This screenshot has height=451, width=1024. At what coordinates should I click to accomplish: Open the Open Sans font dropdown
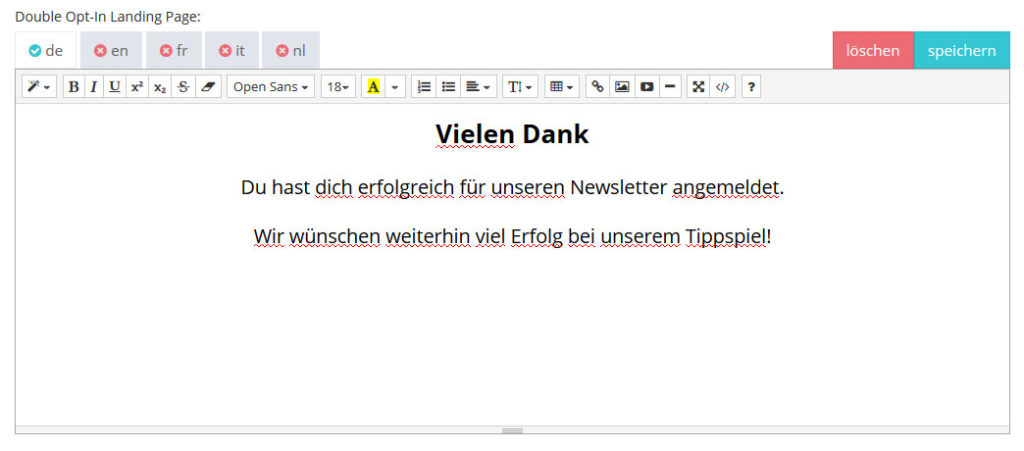(270, 87)
